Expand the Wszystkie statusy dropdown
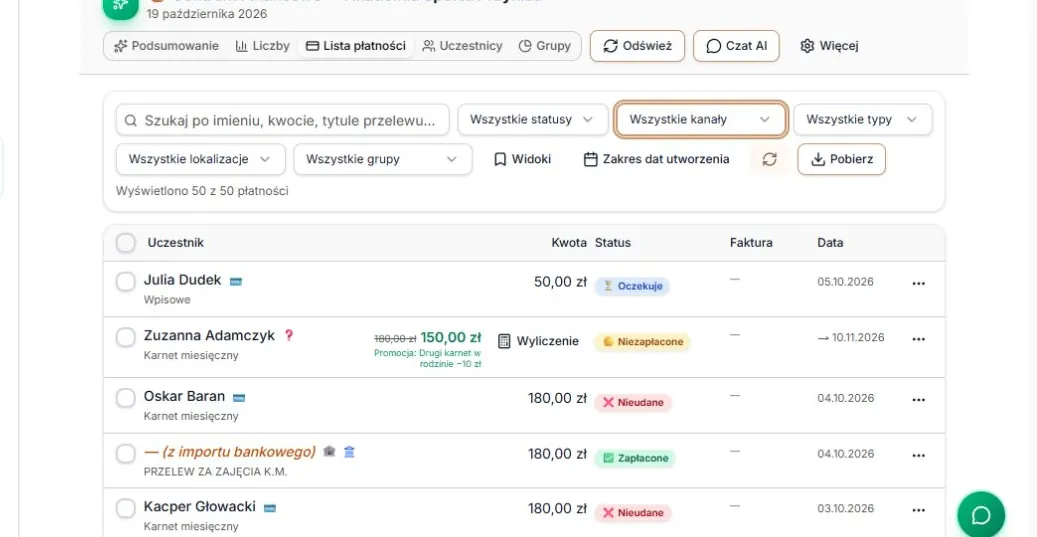Viewport: 1037px width, 537px height. (532, 120)
